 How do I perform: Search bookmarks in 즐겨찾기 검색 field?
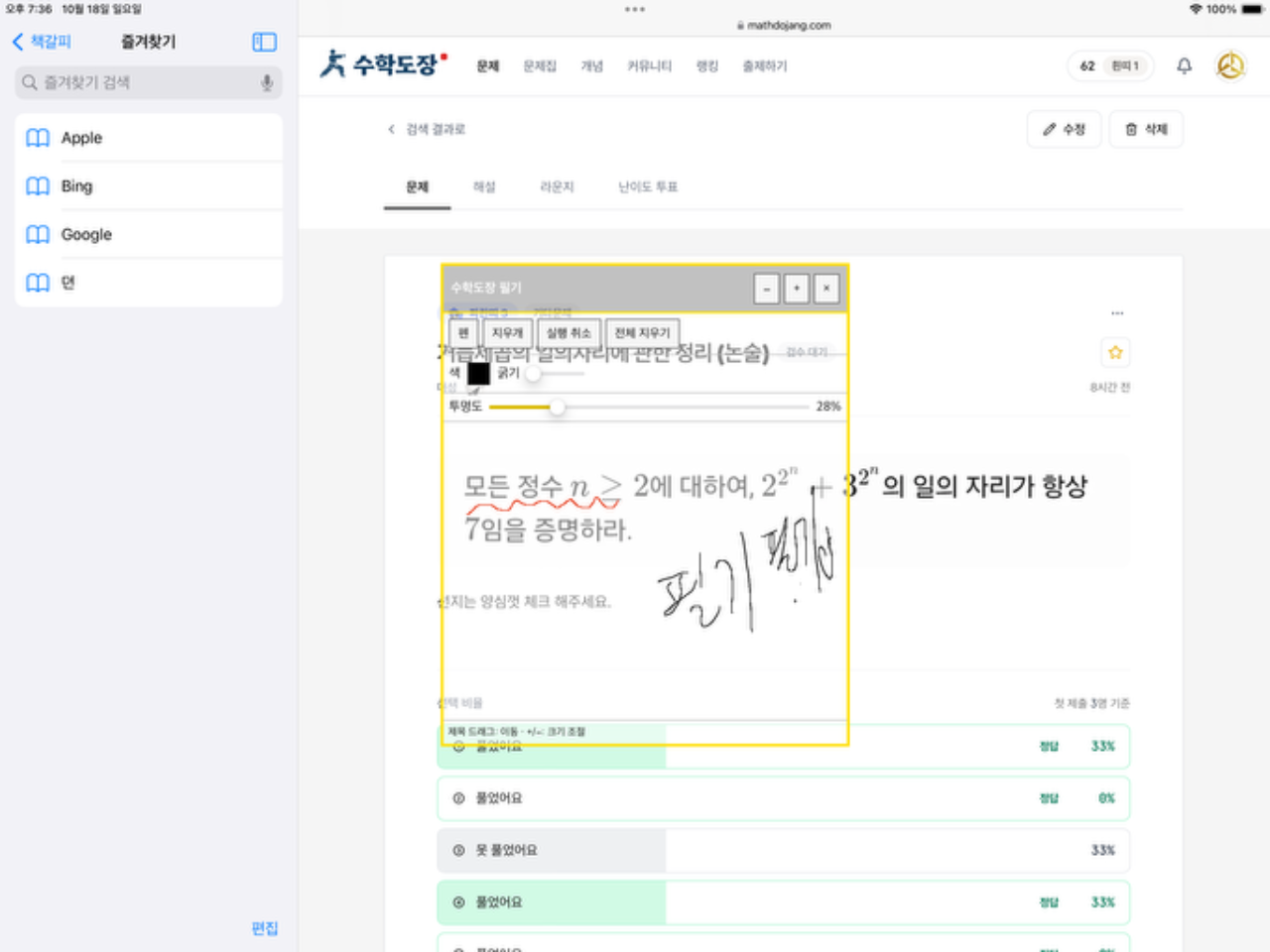coord(149,82)
